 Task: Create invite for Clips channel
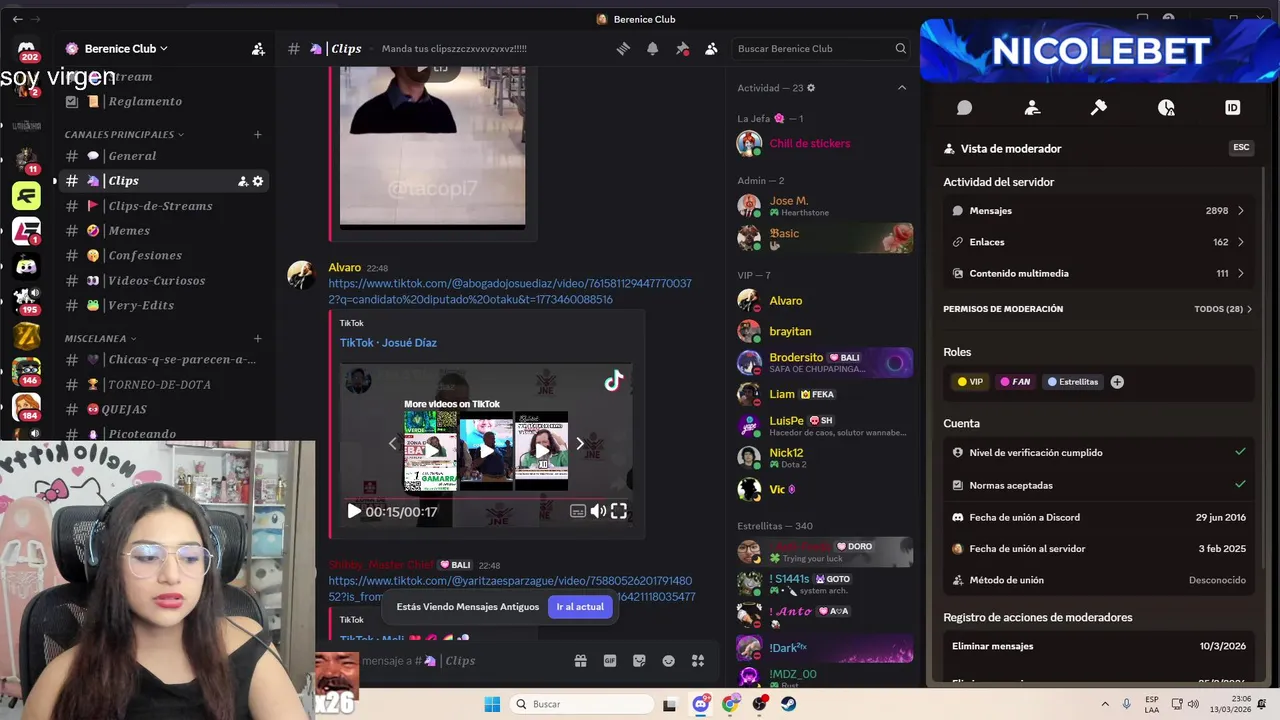click(242, 181)
